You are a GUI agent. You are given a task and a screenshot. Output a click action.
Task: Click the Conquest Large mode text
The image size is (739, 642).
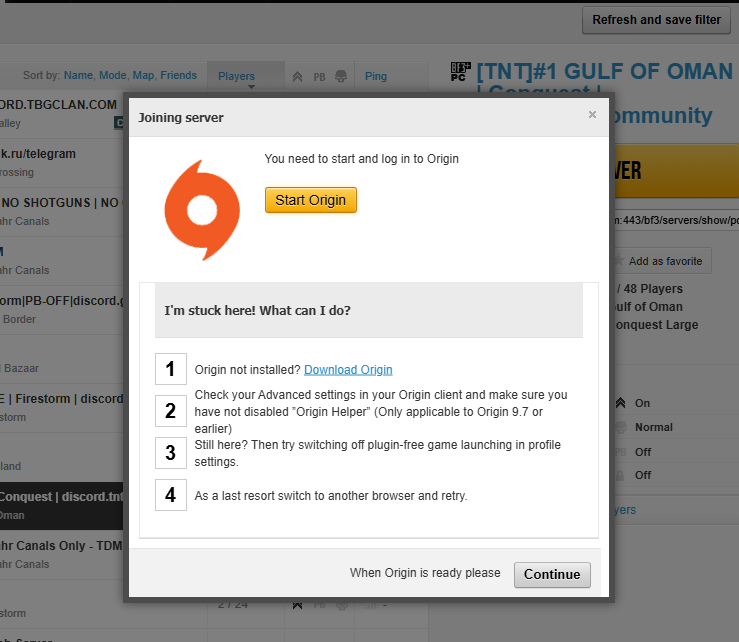point(657,325)
